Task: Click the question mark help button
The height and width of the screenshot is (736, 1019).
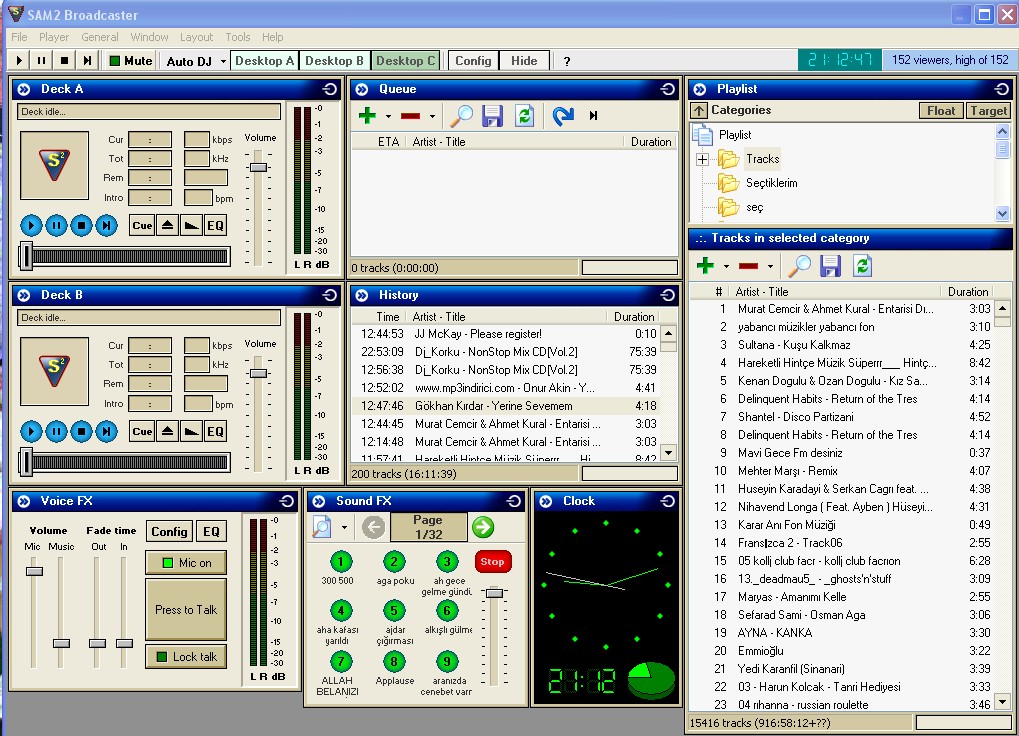Action: [x=567, y=61]
